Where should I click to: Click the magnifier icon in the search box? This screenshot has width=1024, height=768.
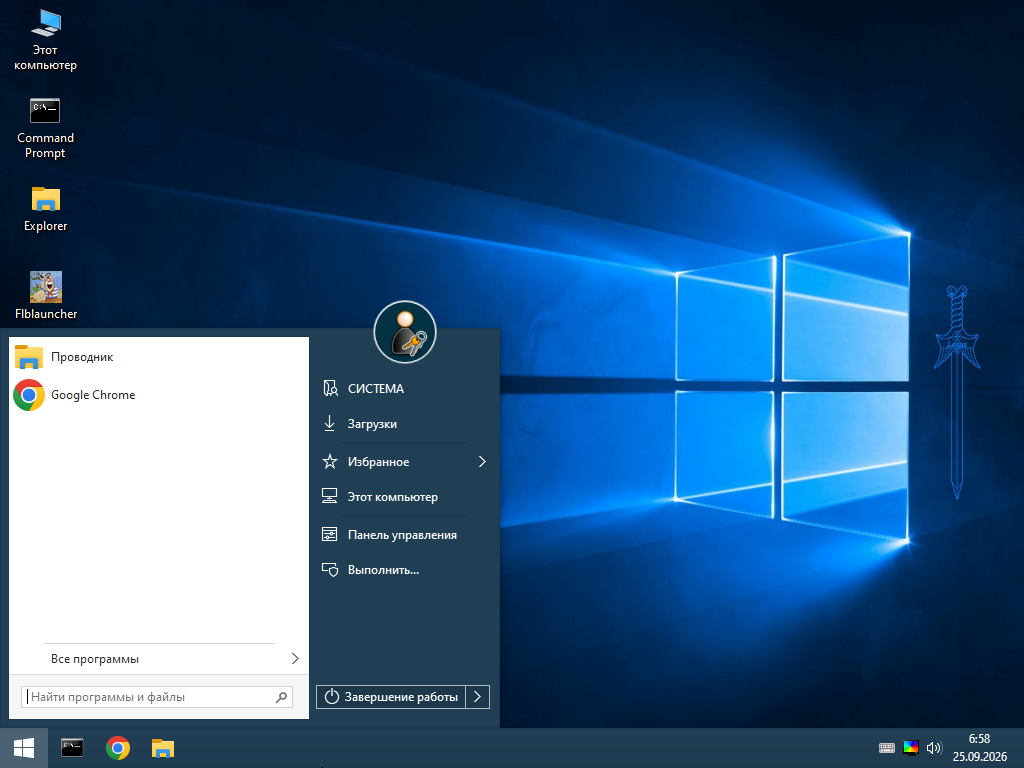(281, 697)
